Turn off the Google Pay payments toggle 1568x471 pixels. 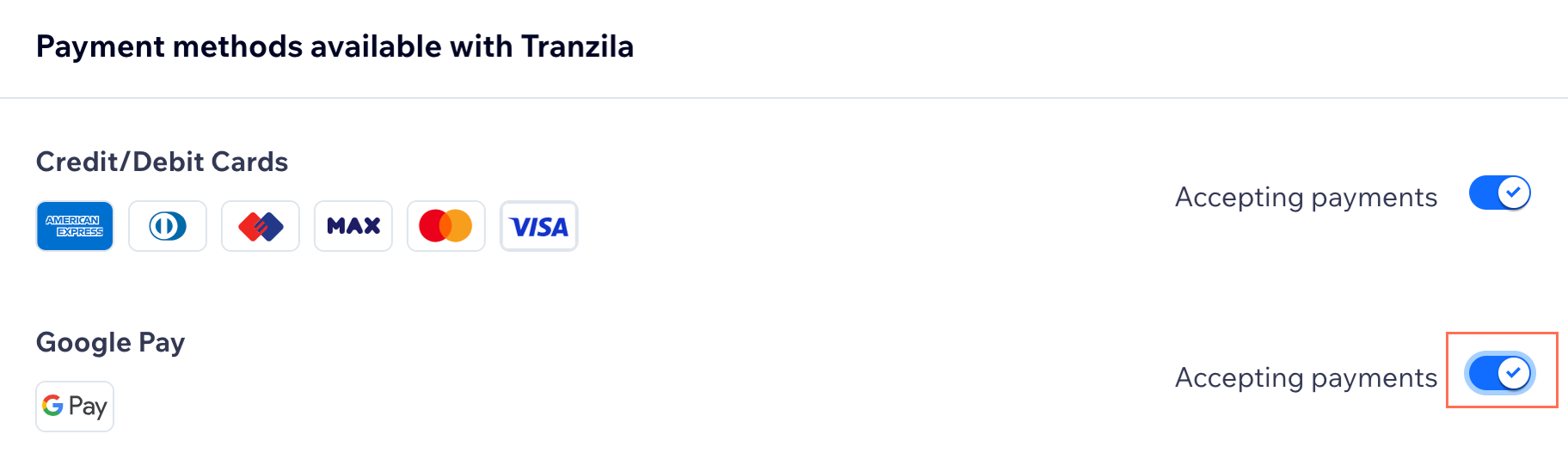click(1499, 373)
